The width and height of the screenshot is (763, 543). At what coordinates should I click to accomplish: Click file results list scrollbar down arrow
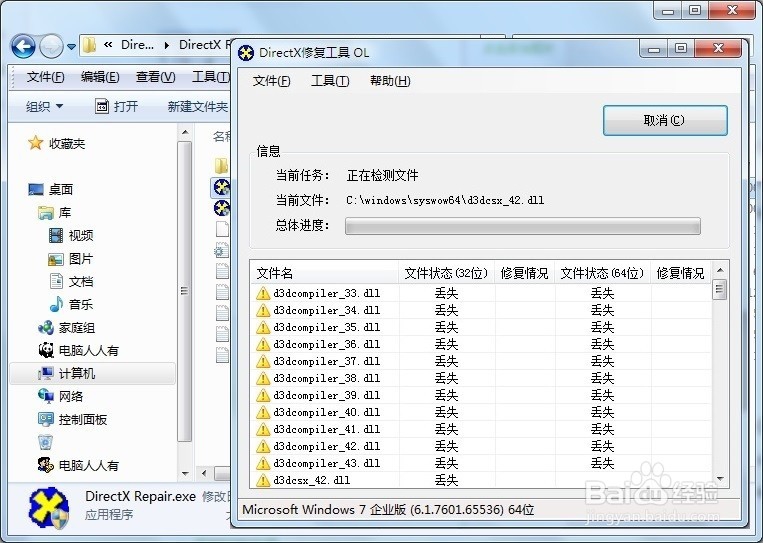pyautogui.click(x=720, y=480)
